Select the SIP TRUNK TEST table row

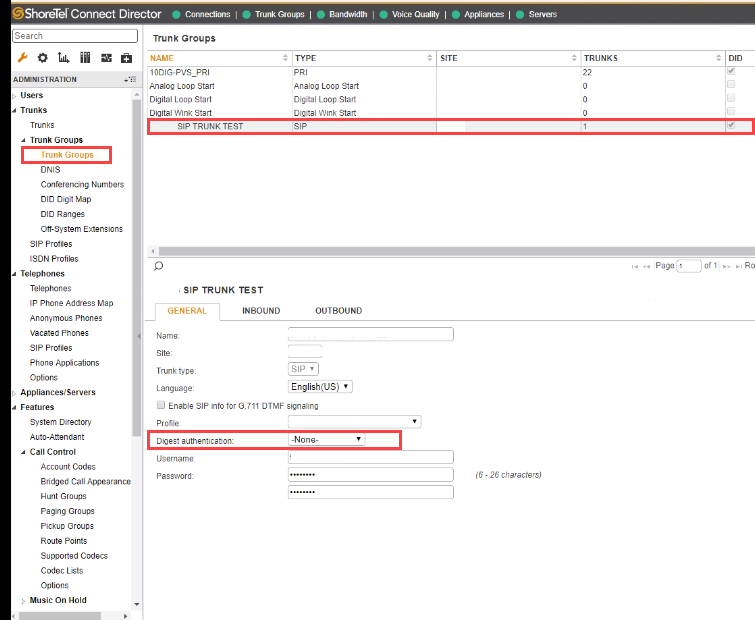tap(450, 126)
